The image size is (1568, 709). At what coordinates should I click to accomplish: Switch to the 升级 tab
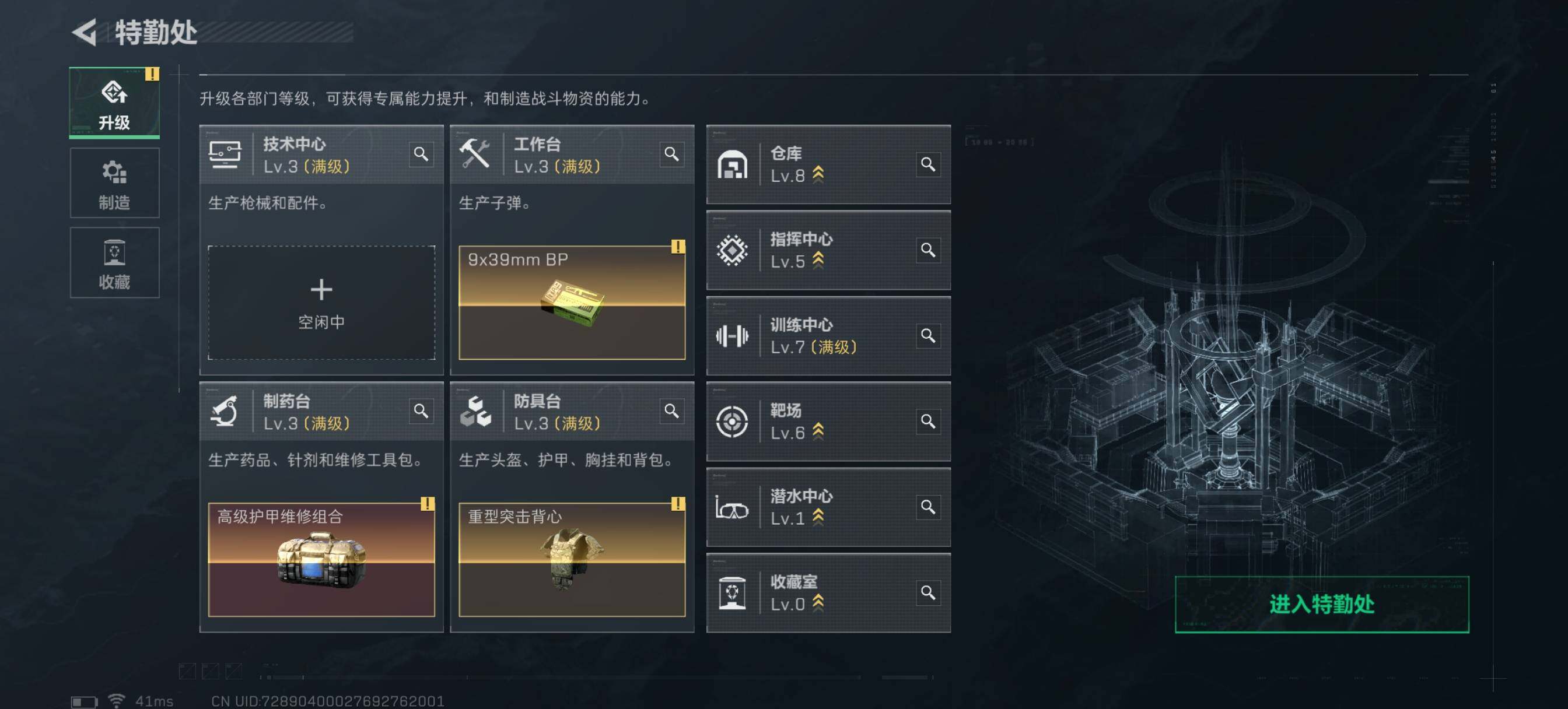click(x=114, y=103)
